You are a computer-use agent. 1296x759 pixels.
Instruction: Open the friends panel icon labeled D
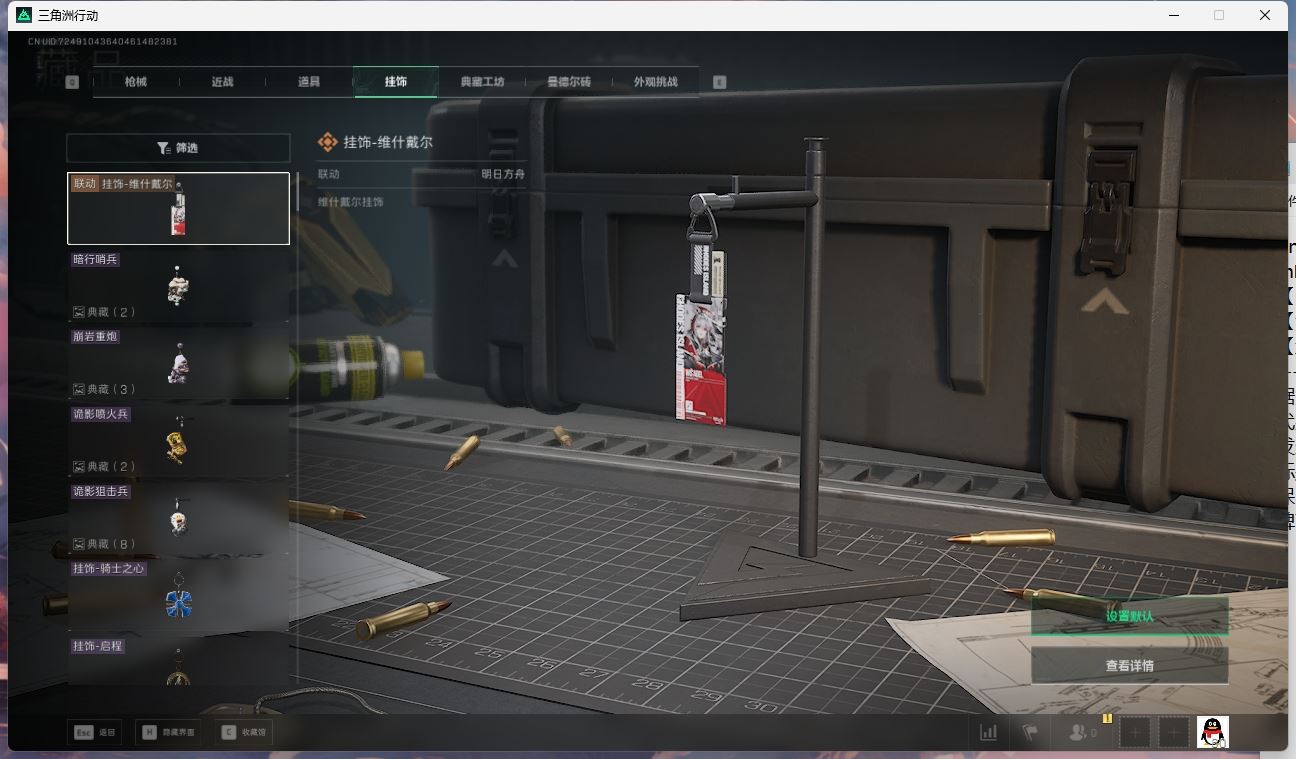[1078, 732]
